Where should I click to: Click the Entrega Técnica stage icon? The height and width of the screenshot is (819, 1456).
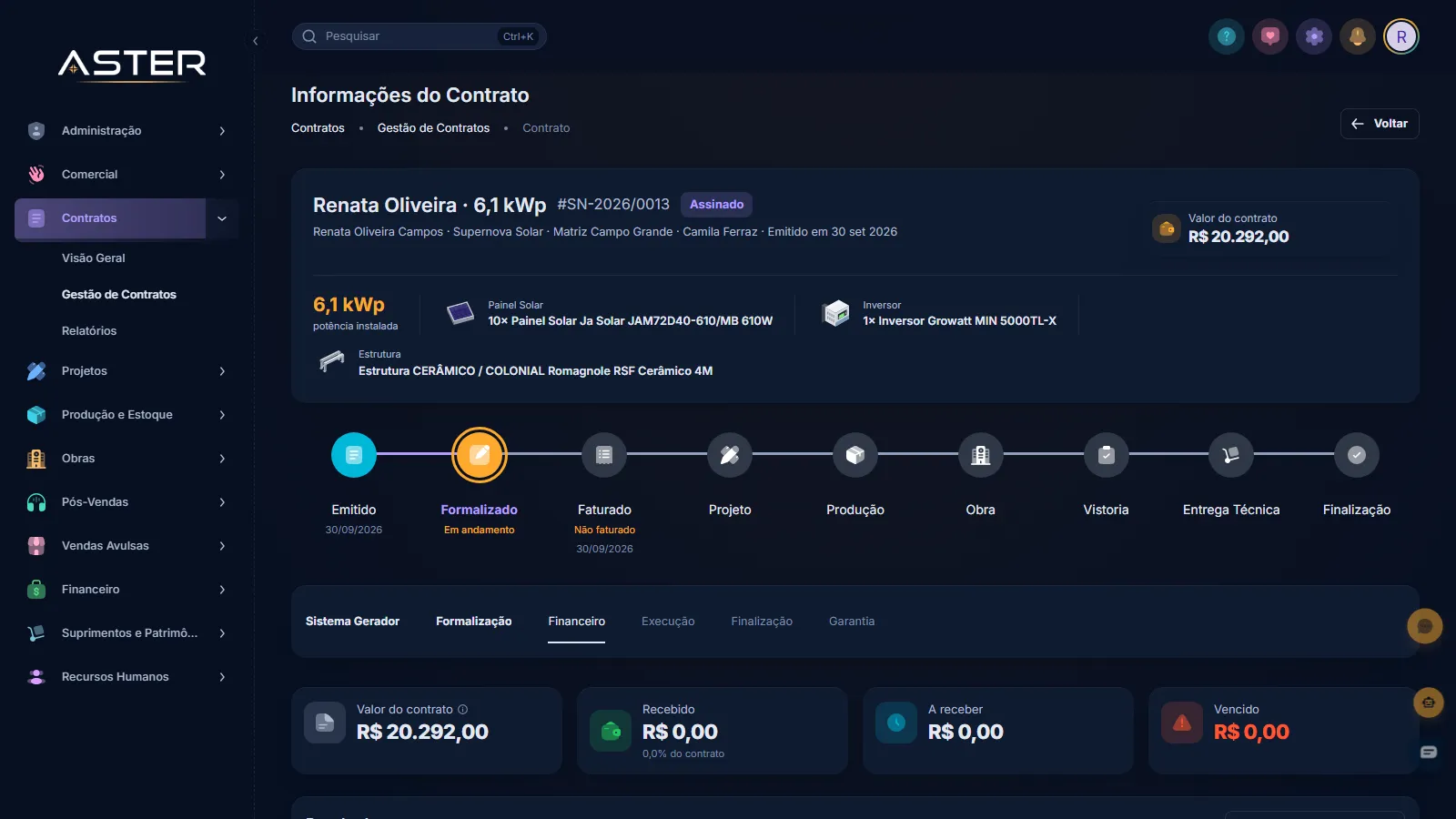click(x=1231, y=455)
